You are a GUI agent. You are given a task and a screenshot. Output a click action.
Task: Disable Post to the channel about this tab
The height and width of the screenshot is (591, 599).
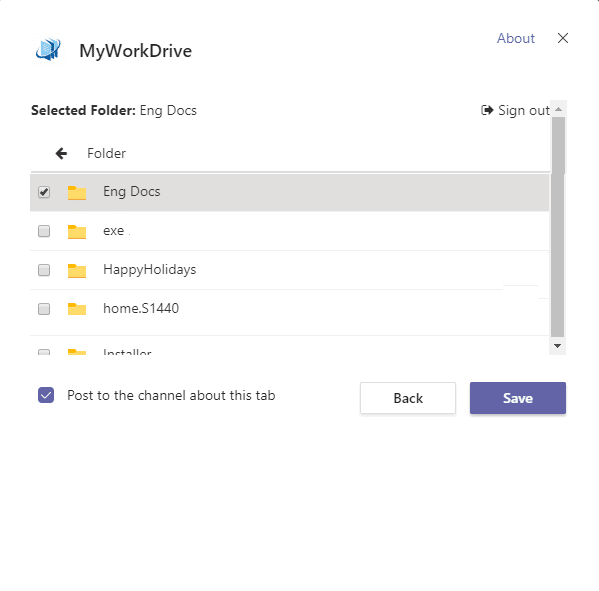(x=46, y=395)
